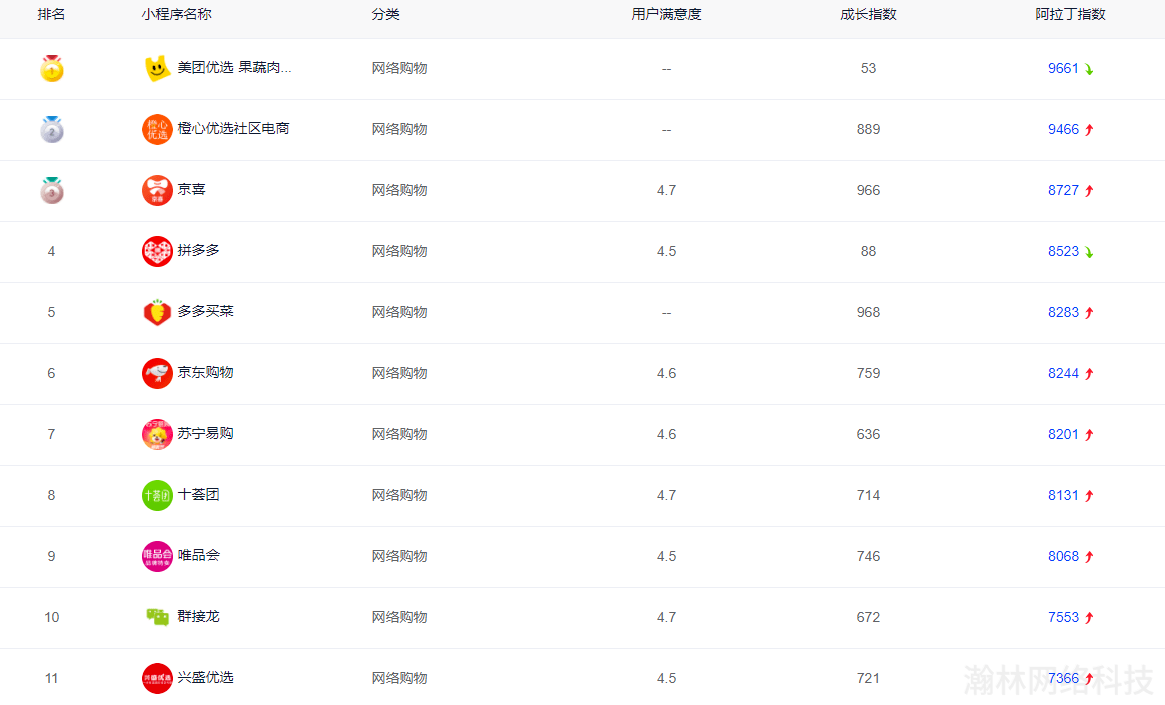
Task: Click the 群接龙 green chat icon
Action: coord(157,618)
